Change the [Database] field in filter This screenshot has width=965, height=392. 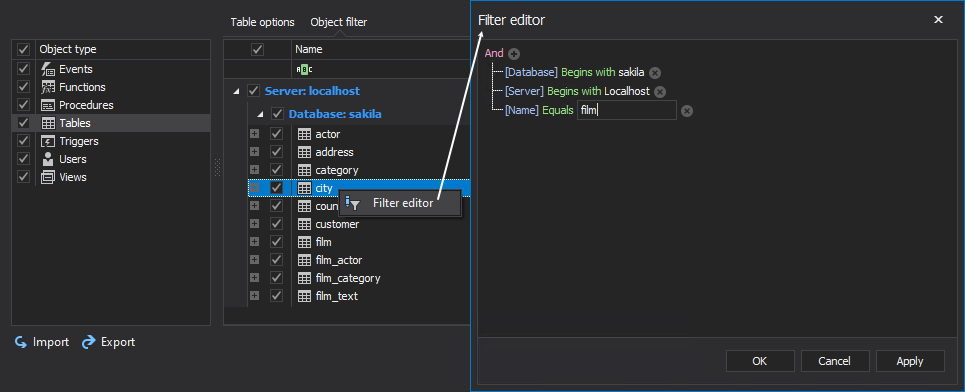(531, 73)
